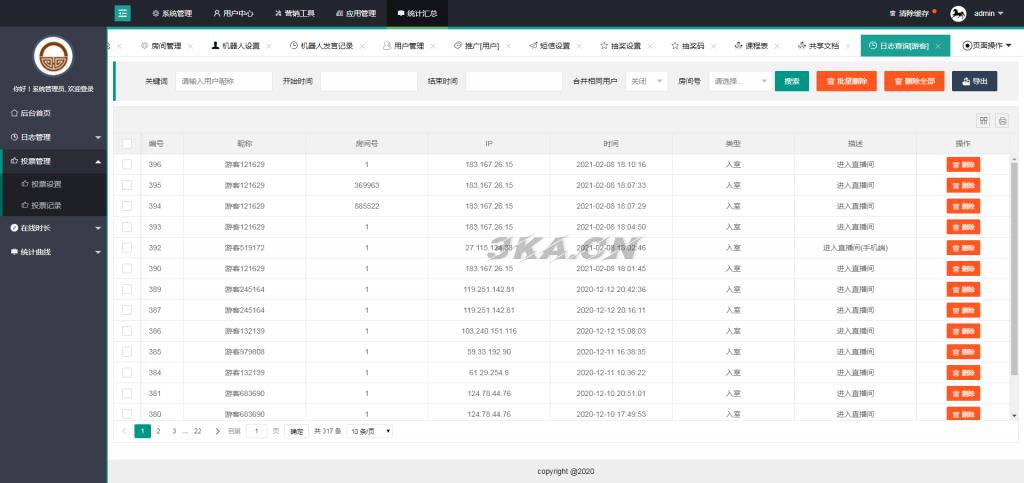This screenshot has height=483, width=1024.
Task: Click the delete button for row 396
Action: (x=963, y=164)
